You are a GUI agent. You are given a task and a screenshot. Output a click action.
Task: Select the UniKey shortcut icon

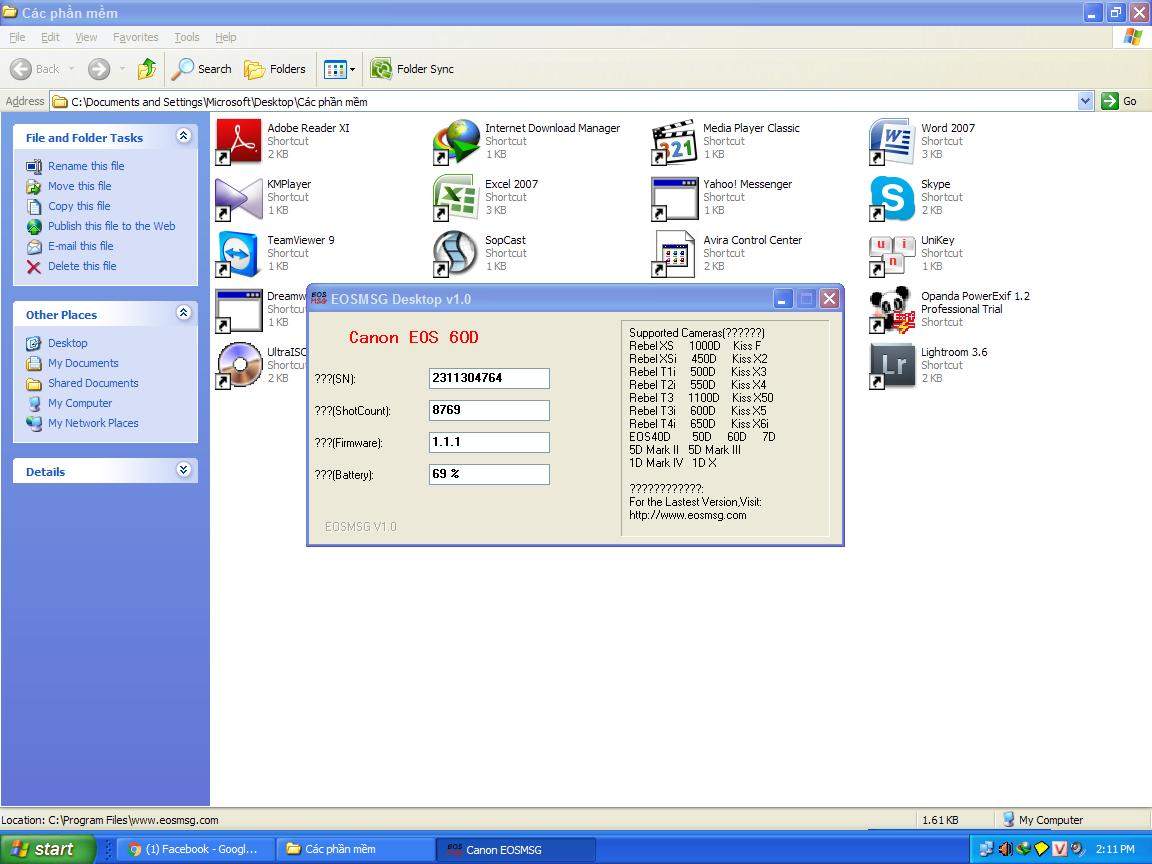pos(892,254)
